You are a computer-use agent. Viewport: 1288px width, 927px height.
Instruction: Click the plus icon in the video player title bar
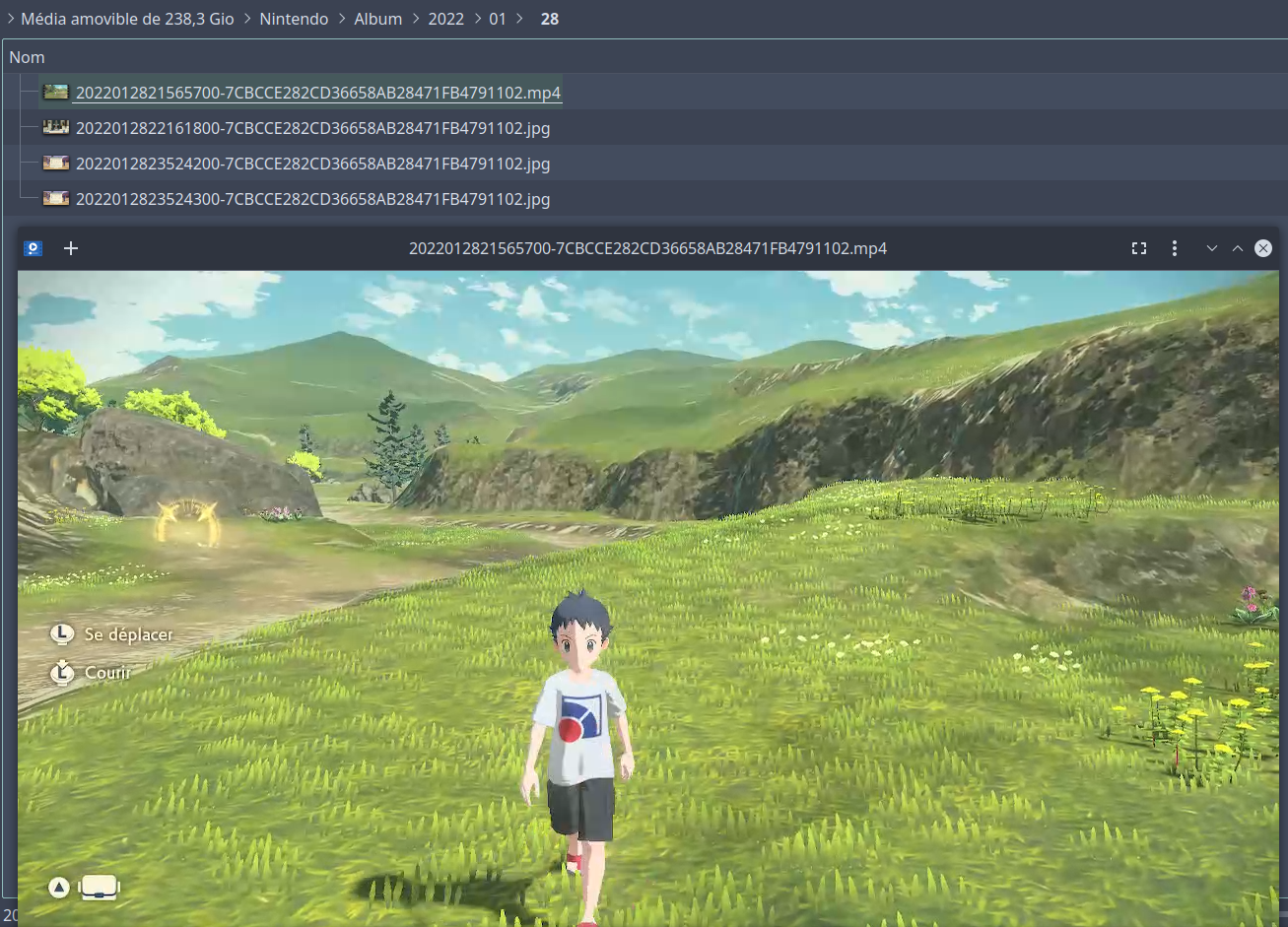click(x=71, y=248)
